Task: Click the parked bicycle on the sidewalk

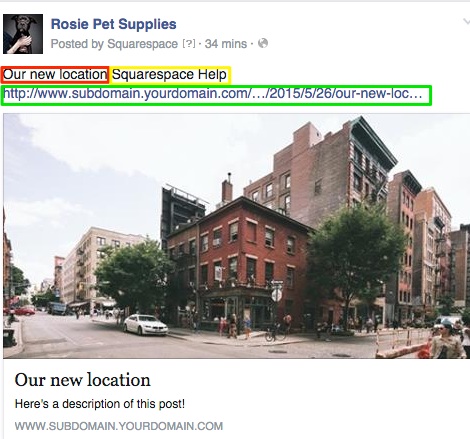Action: (275, 333)
